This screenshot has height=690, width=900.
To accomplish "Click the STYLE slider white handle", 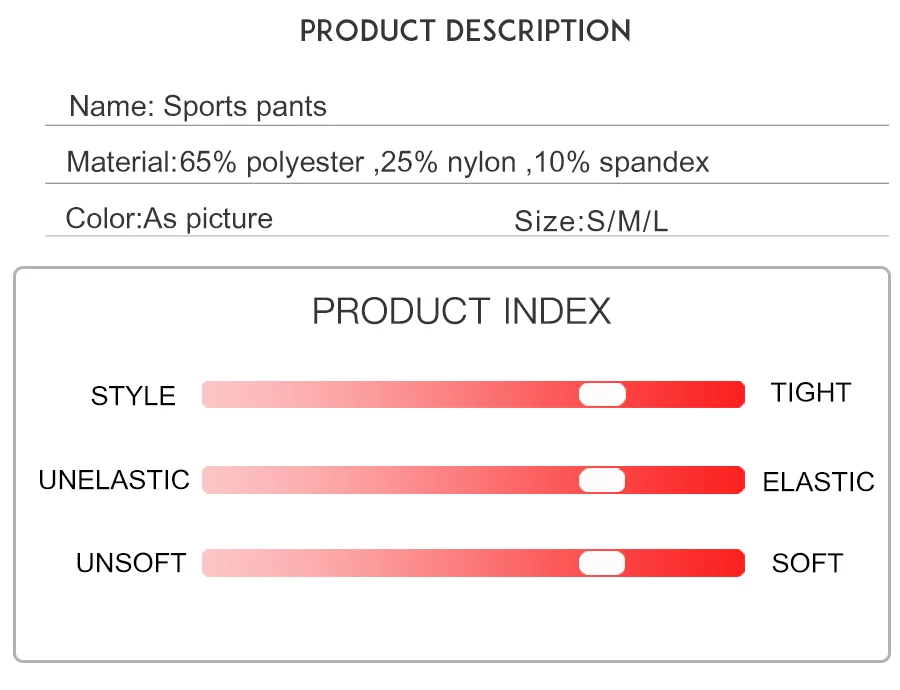I will point(602,394).
